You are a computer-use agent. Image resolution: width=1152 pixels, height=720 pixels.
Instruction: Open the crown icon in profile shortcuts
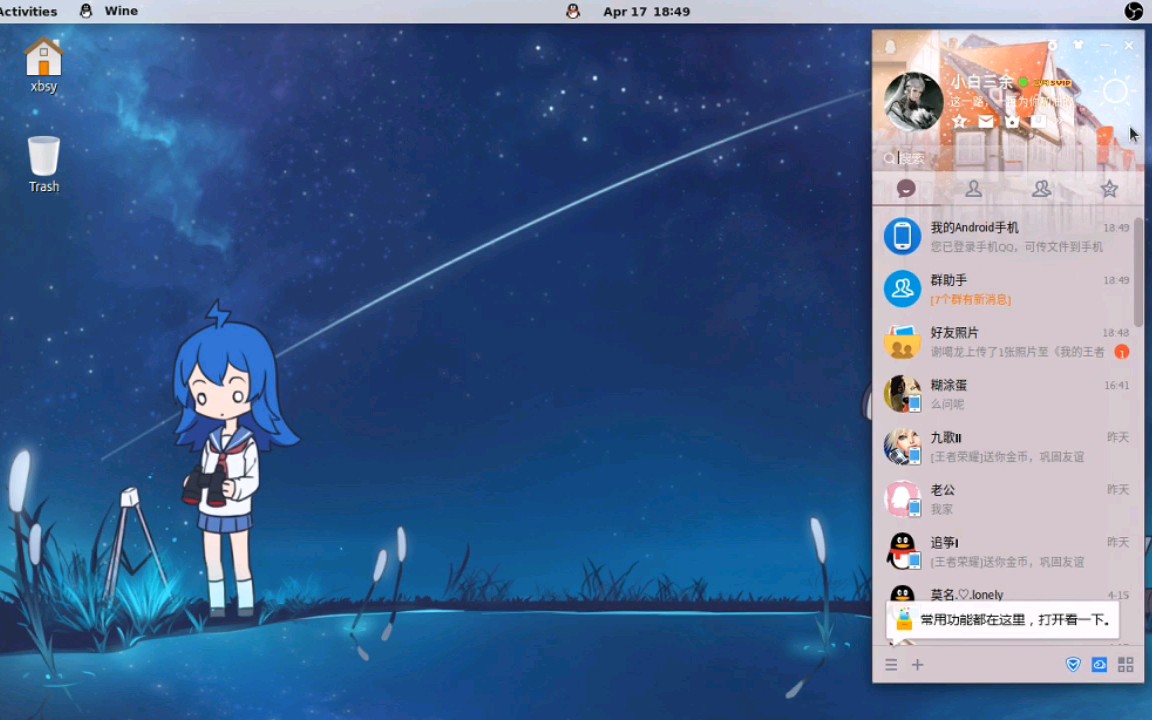(x=1012, y=121)
